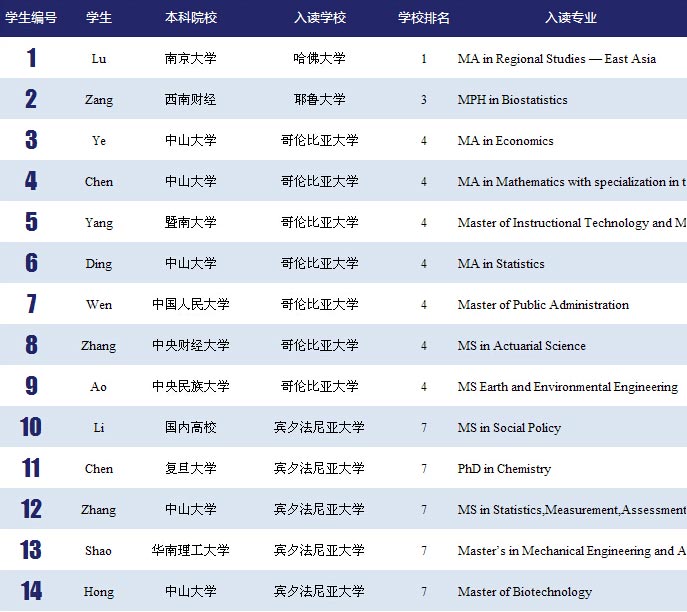Viewport: 687px width, 612px height.
Task: Select Master of Instructional Technology text
Action: pyautogui.click(x=572, y=223)
